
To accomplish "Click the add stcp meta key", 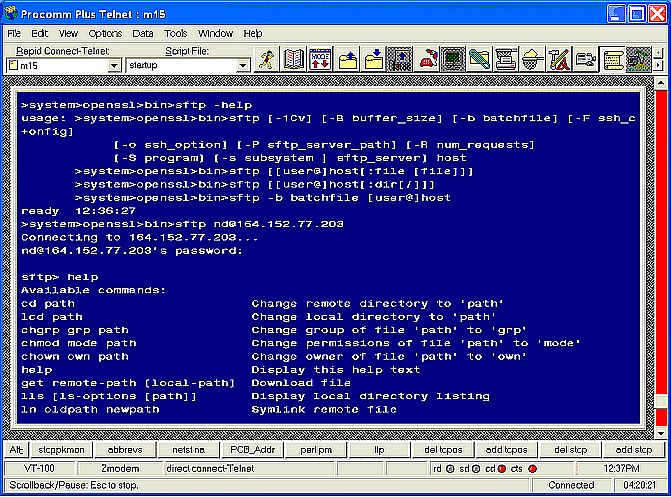I will pos(633,450).
